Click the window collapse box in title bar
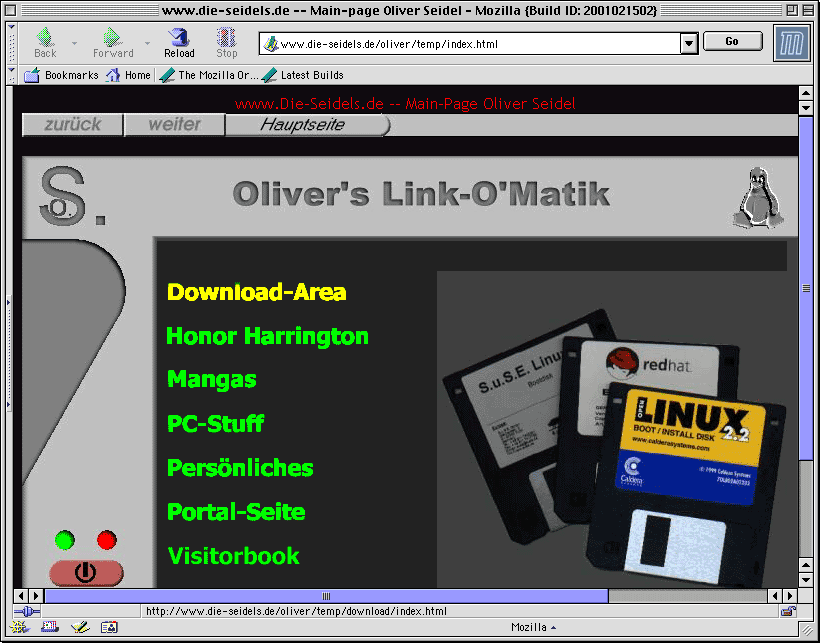The image size is (820, 643). (x=807, y=9)
